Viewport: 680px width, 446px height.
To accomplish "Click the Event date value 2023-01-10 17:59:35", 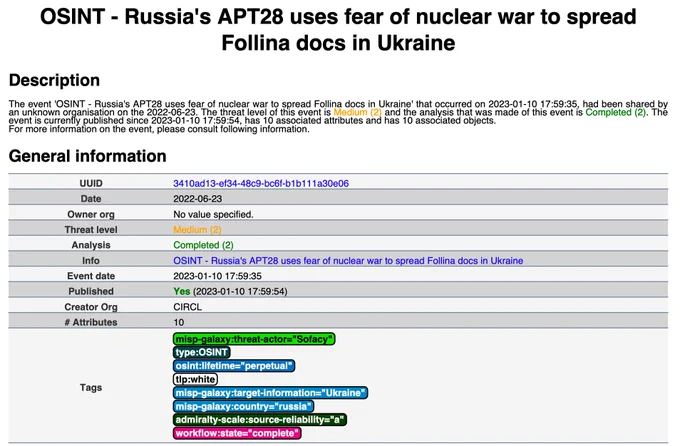I will click(217, 276).
